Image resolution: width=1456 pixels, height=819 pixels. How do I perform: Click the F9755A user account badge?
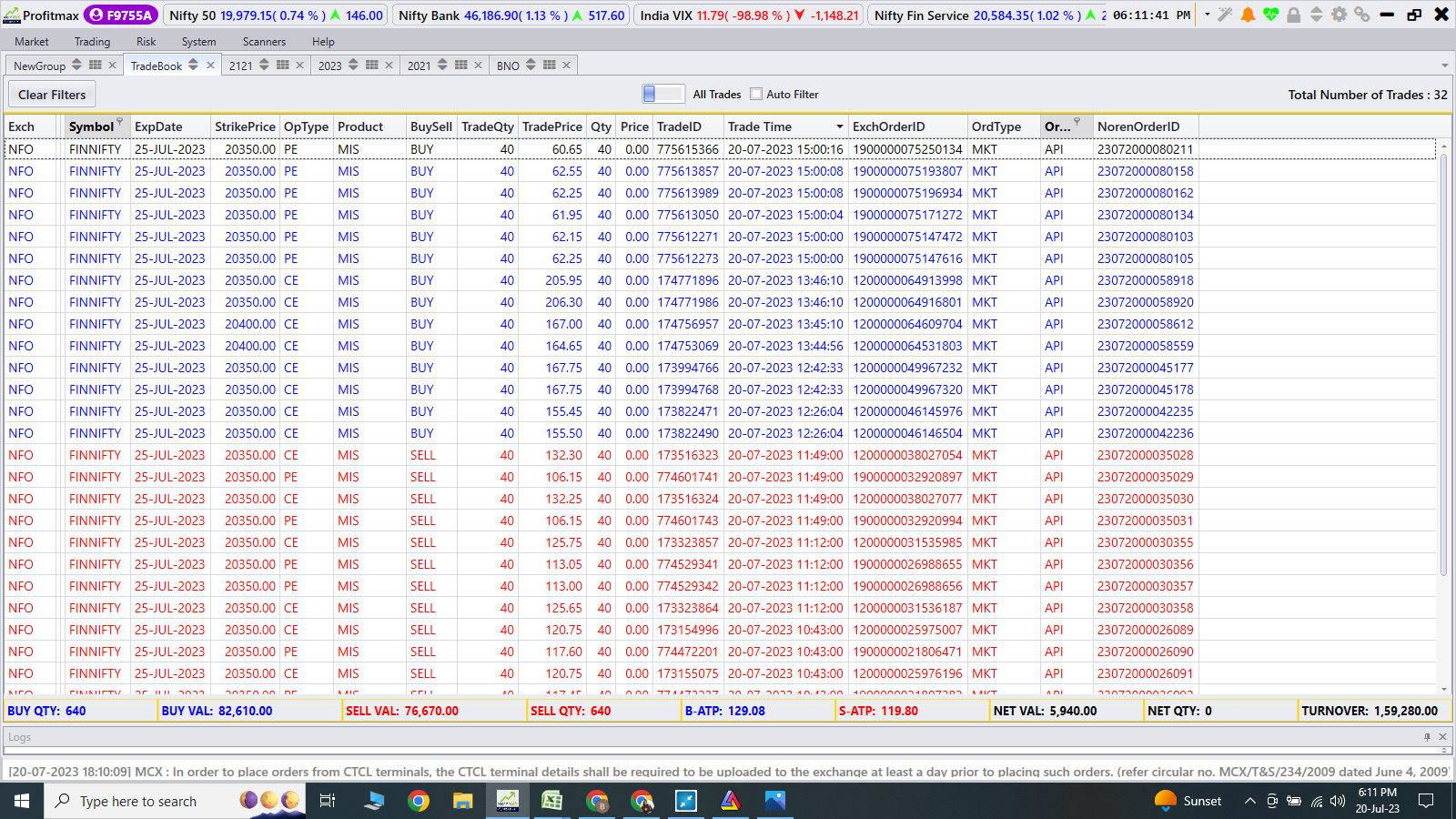[x=121, y=15]
